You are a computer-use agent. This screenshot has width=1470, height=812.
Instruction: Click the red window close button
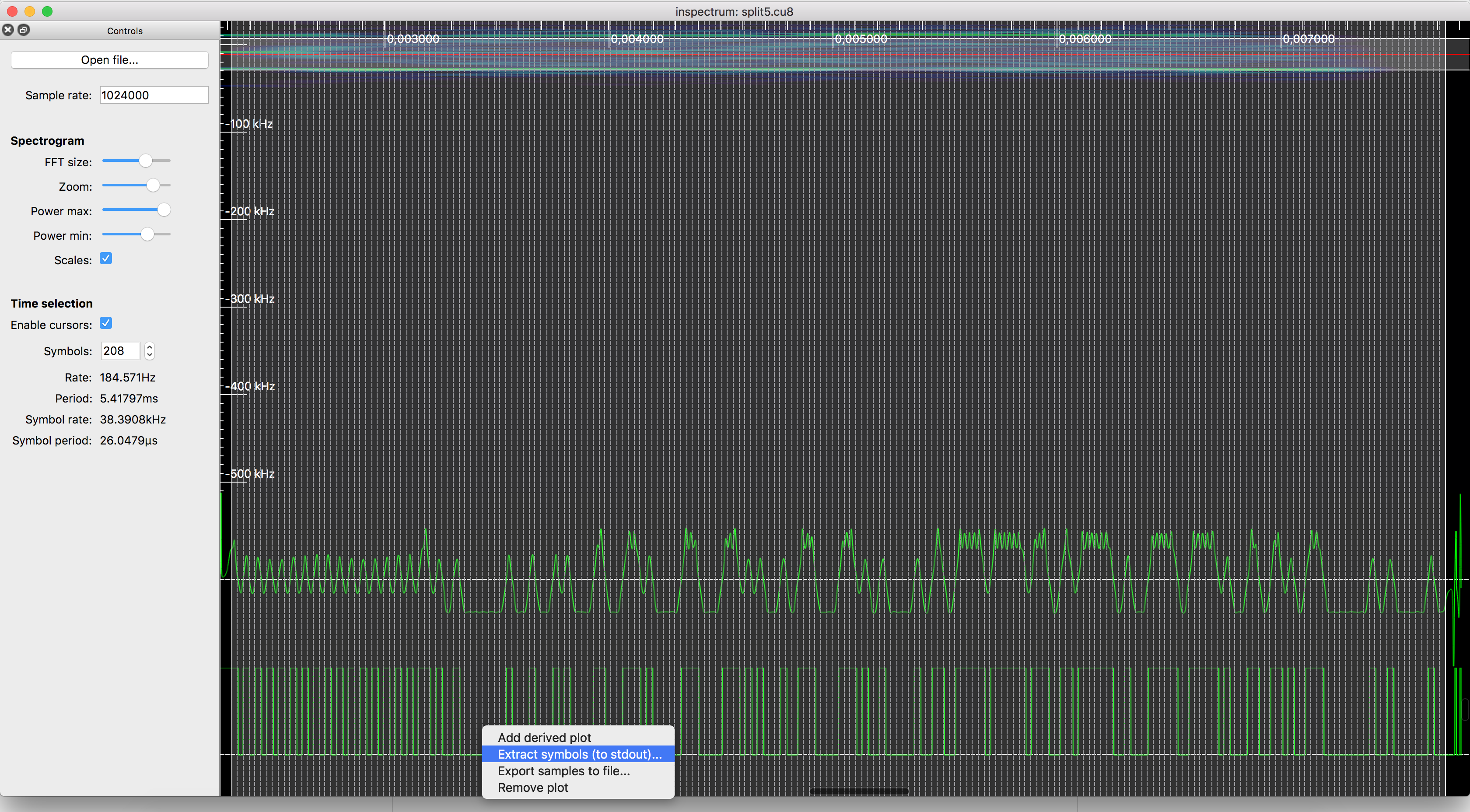pos(12,11)
